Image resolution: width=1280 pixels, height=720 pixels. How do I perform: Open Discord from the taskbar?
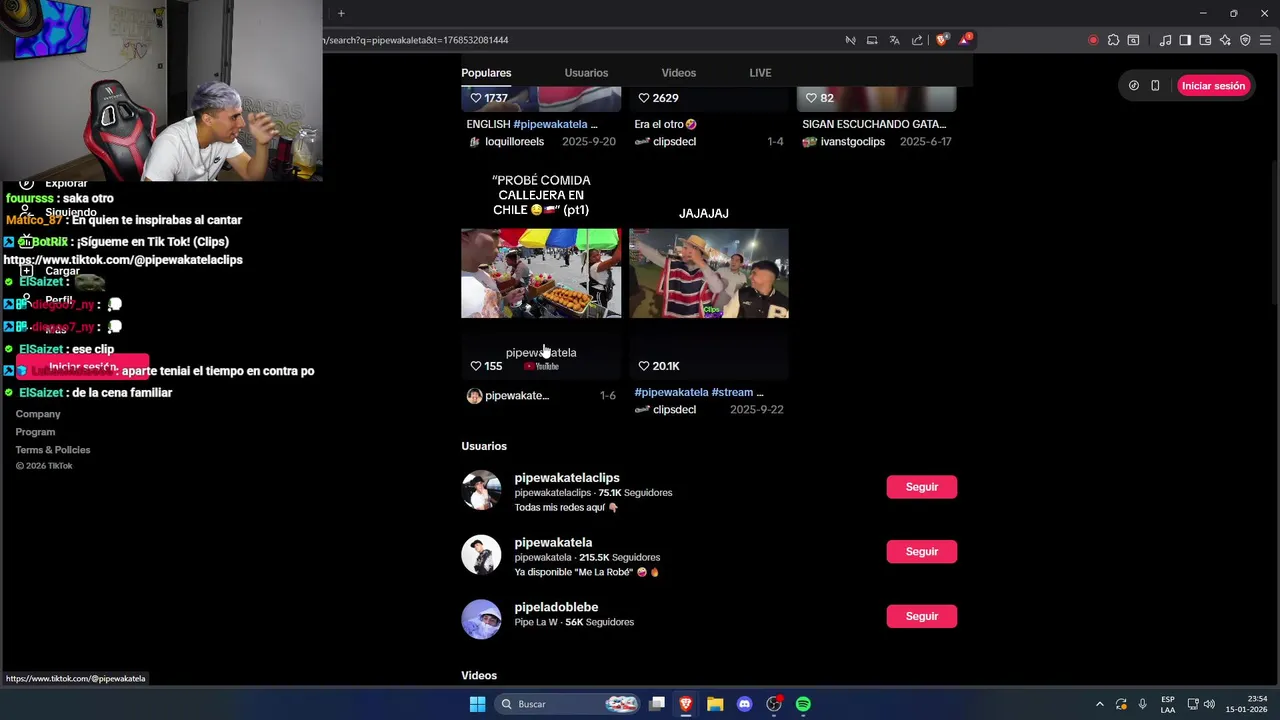pos(744,704)
